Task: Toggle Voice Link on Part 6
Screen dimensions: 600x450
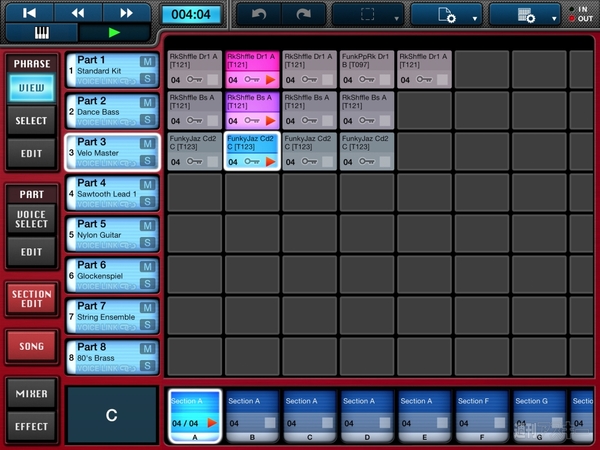Action: click(106, 286)
